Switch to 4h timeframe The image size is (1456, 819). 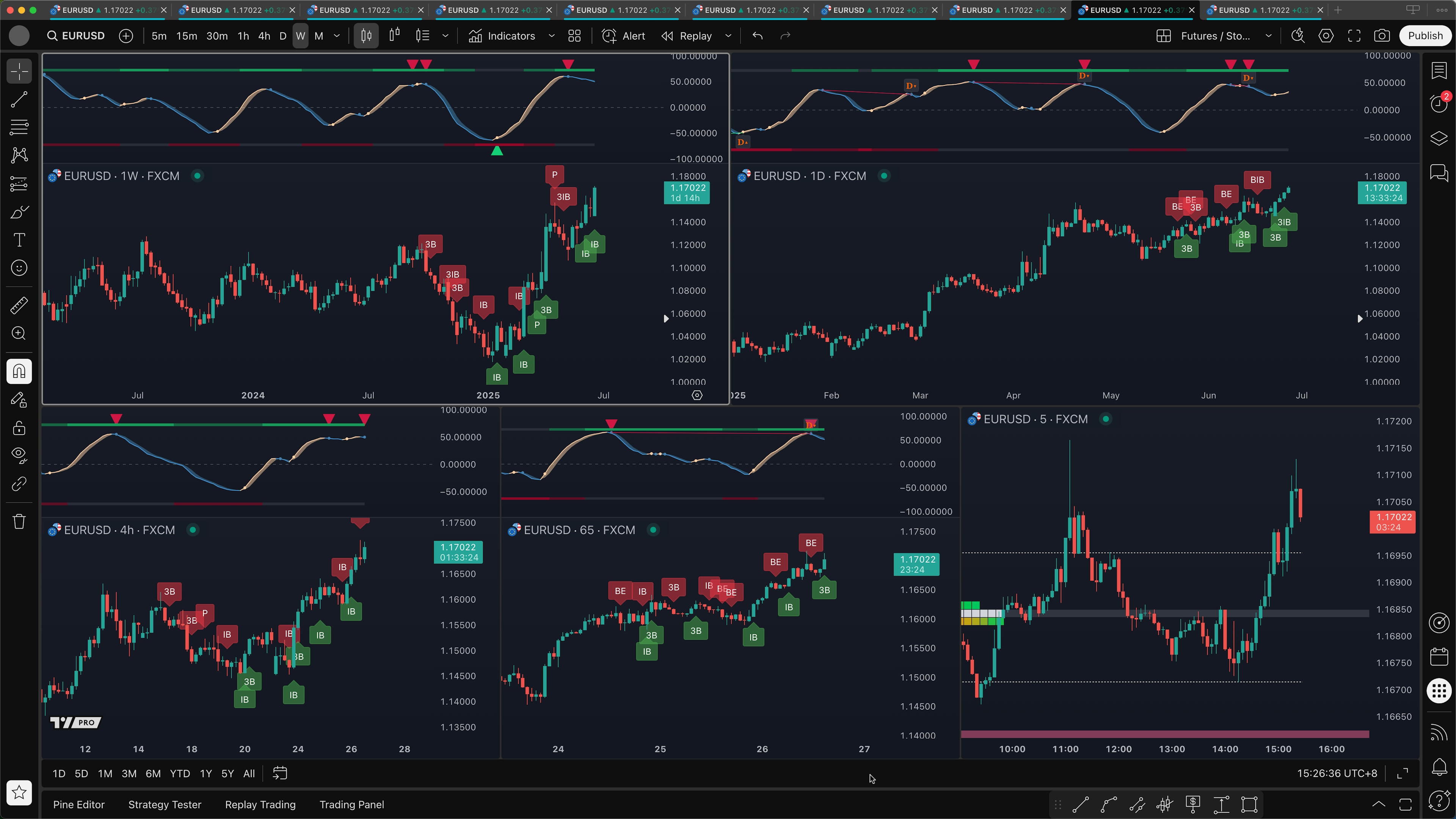click(x=264, y=36)
